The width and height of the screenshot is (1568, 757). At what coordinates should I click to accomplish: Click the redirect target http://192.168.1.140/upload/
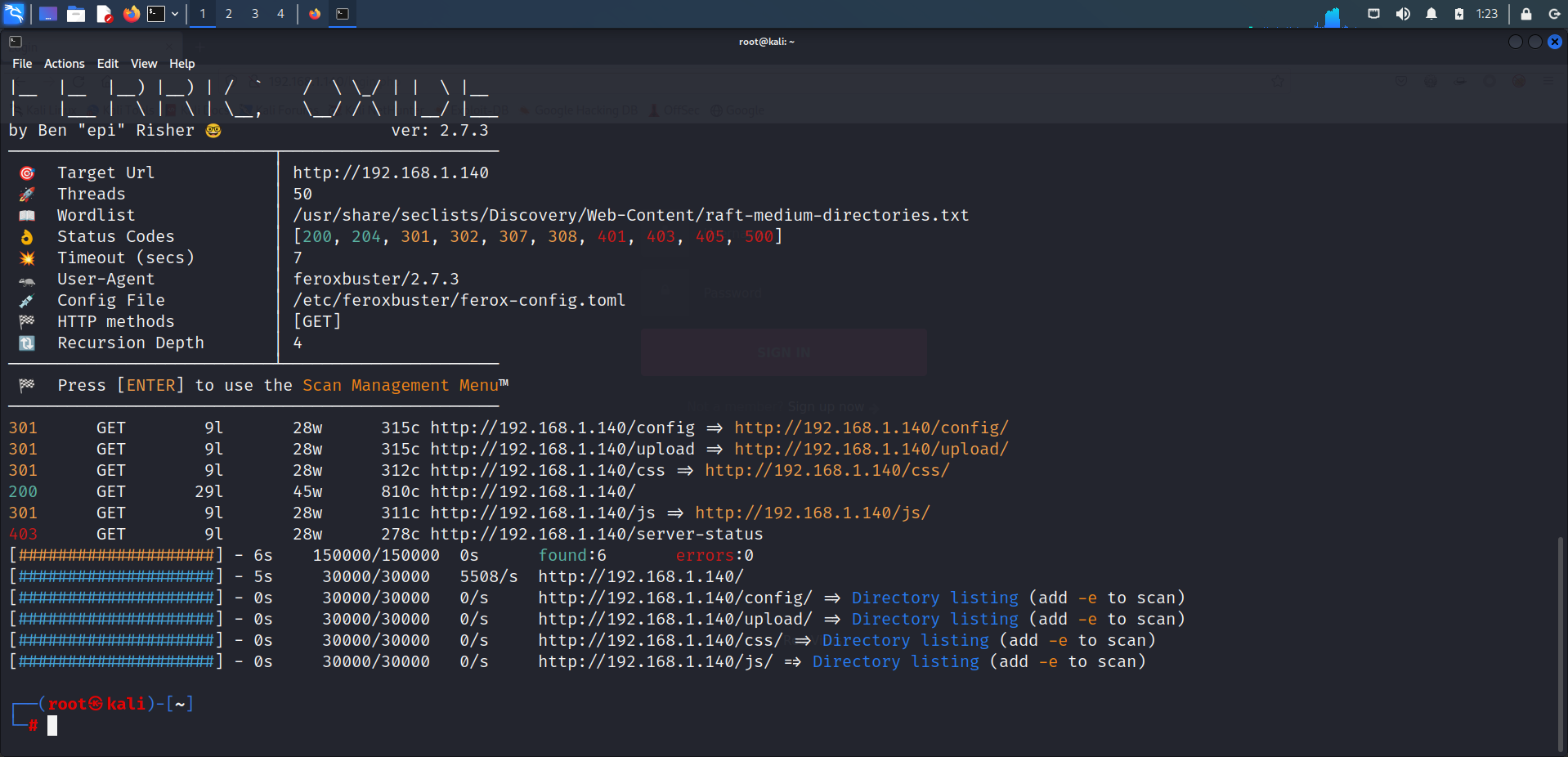871,449
